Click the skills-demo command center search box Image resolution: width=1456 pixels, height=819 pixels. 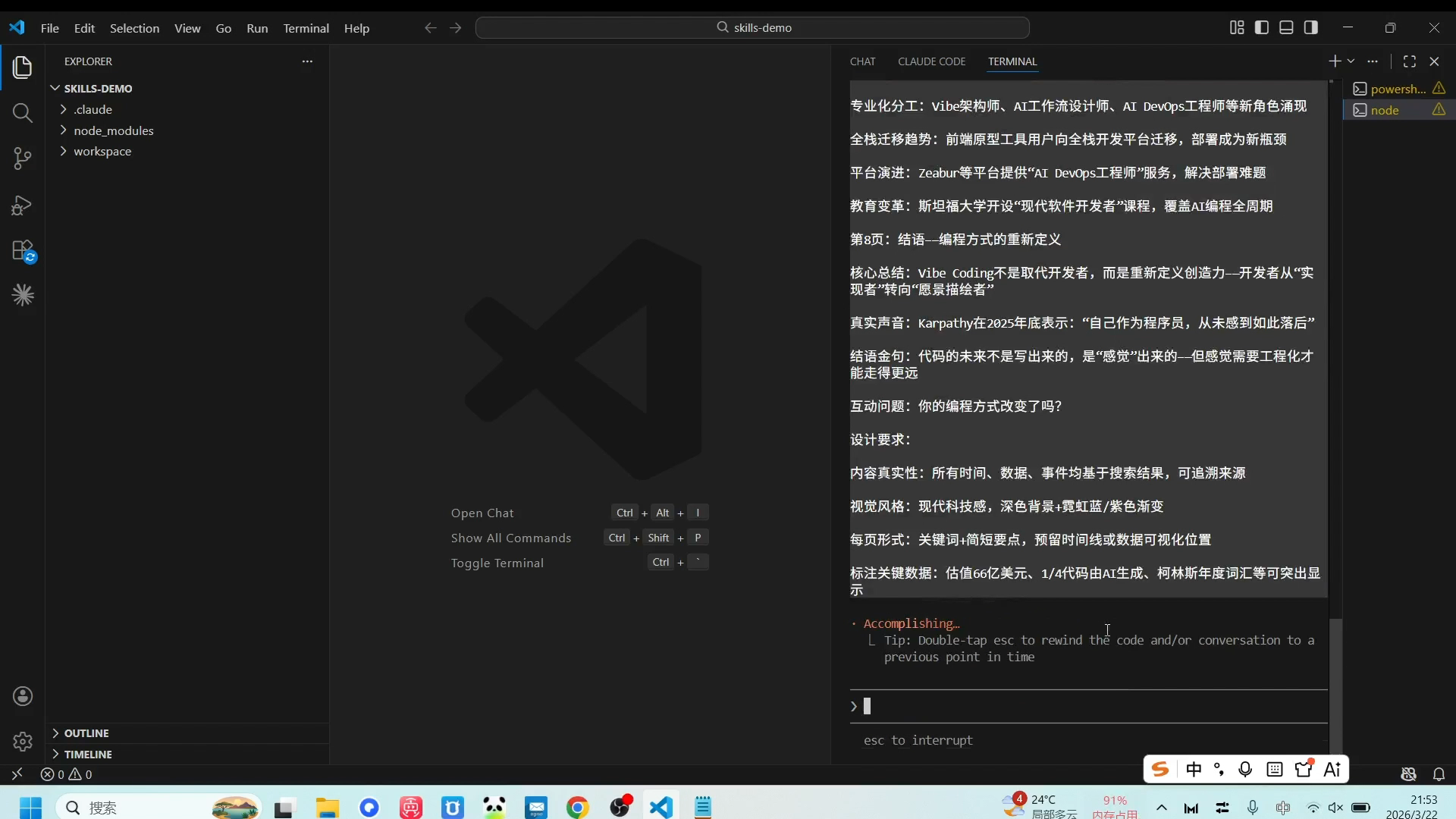pos(752,27)
